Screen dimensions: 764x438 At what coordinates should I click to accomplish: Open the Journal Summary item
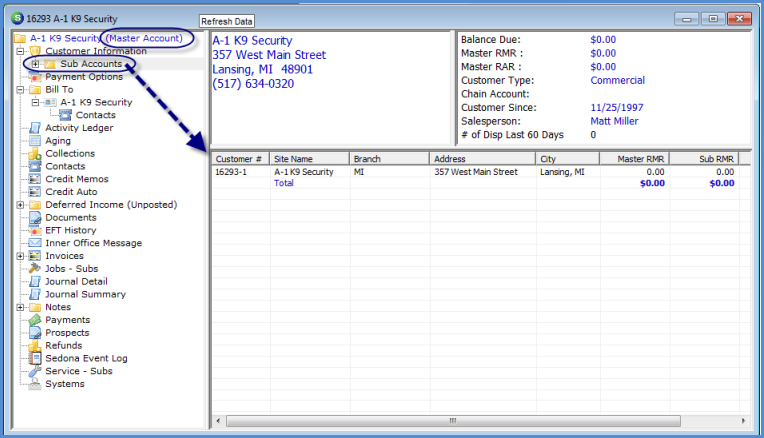point(85,294)
